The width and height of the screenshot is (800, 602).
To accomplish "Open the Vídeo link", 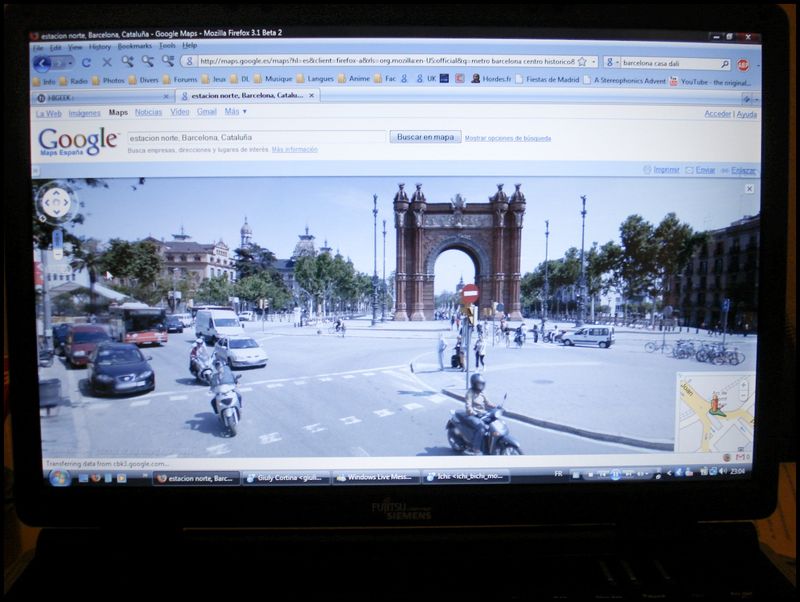I will [180, 112].
